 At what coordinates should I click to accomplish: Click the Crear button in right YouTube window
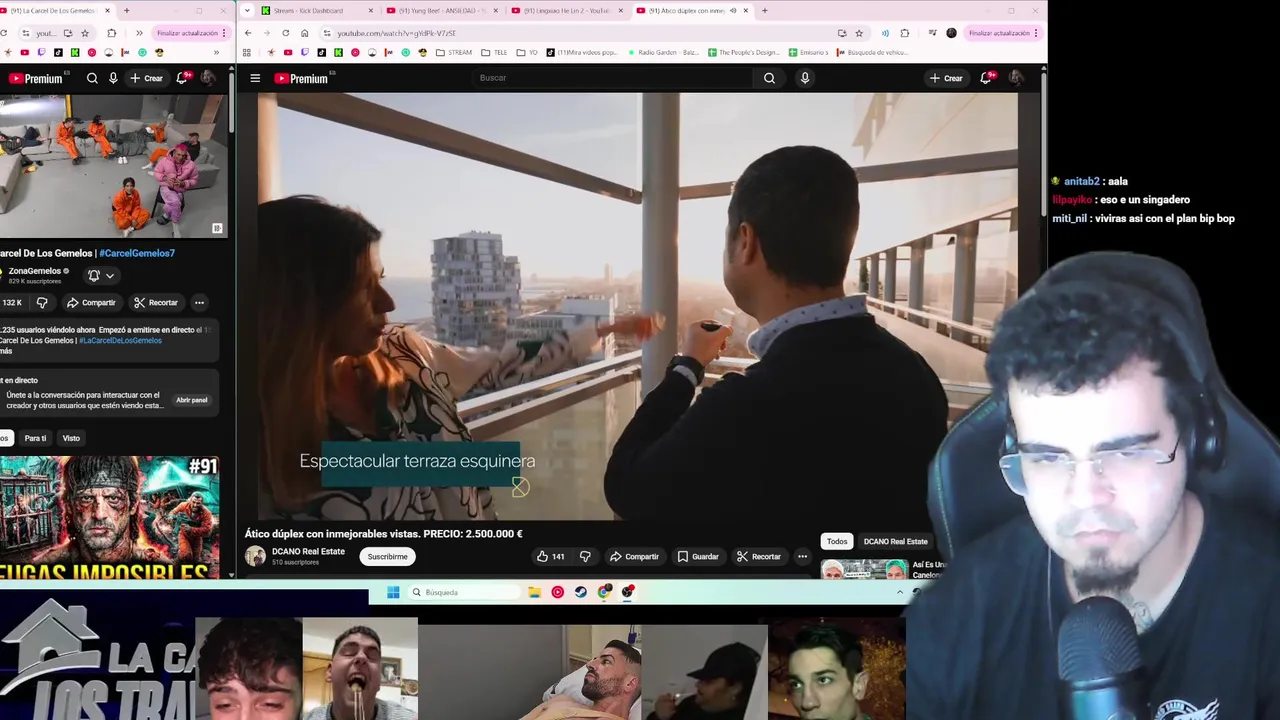[946, 78]
